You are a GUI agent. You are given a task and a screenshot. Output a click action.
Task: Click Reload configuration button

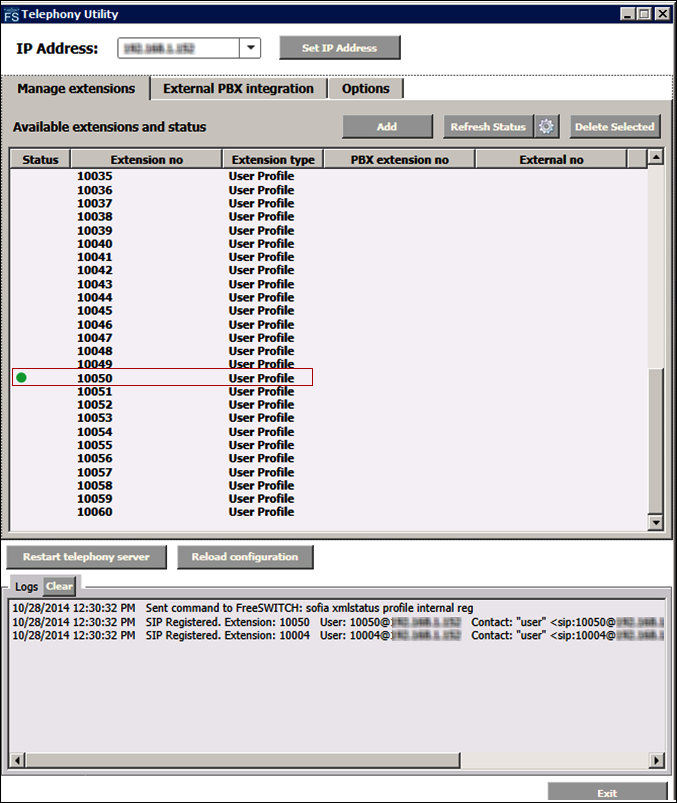pyautogui.click(x=245, y=557)
